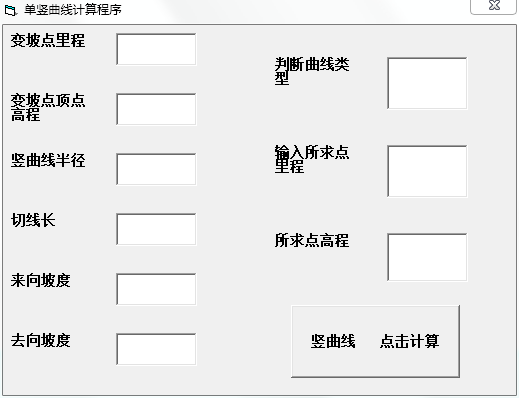
Task: Click the 变坡点顶点高程 text box
Action: (x=156, y=109)
